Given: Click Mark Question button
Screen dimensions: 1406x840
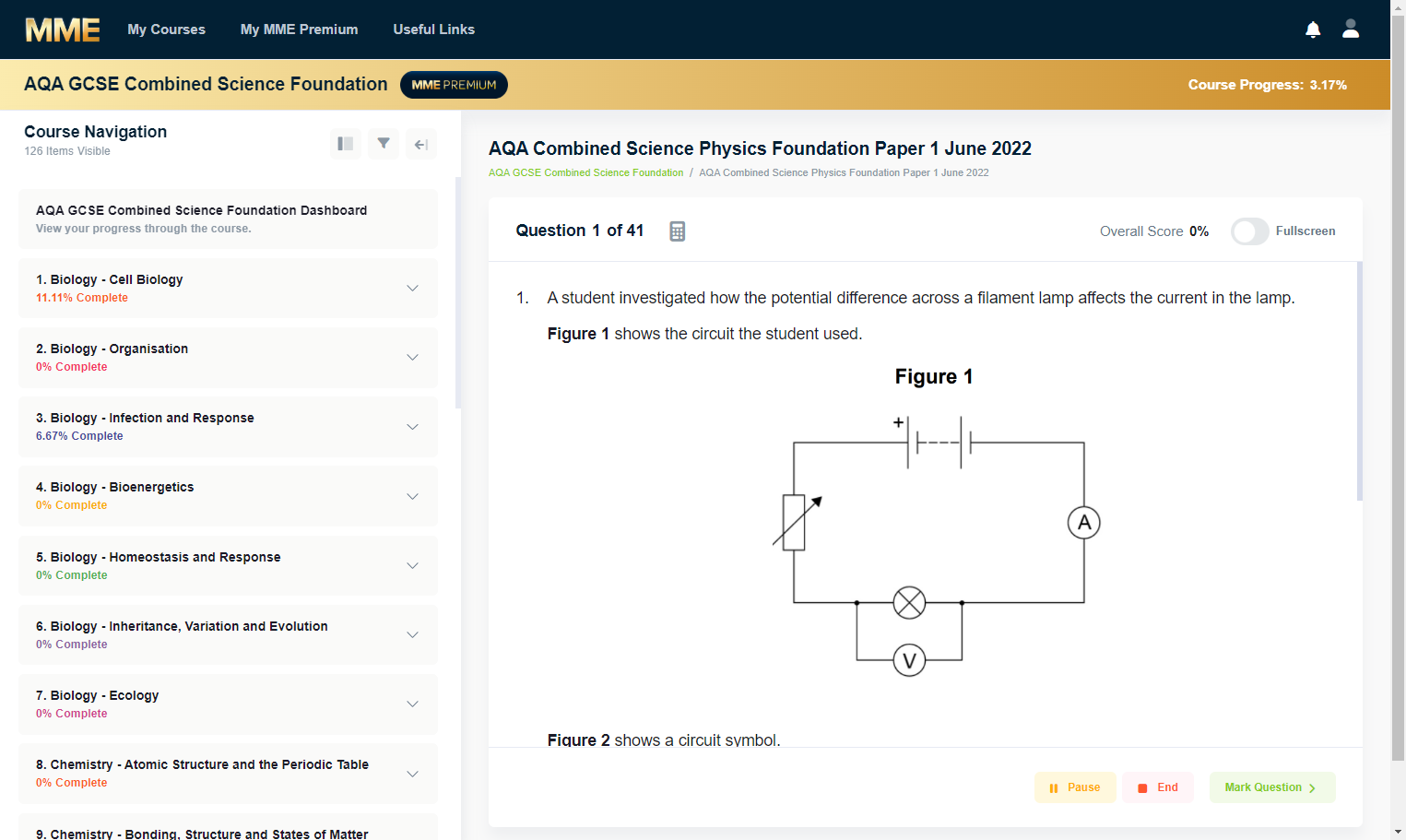Looking at the screenshot, I should [1271, 787].
